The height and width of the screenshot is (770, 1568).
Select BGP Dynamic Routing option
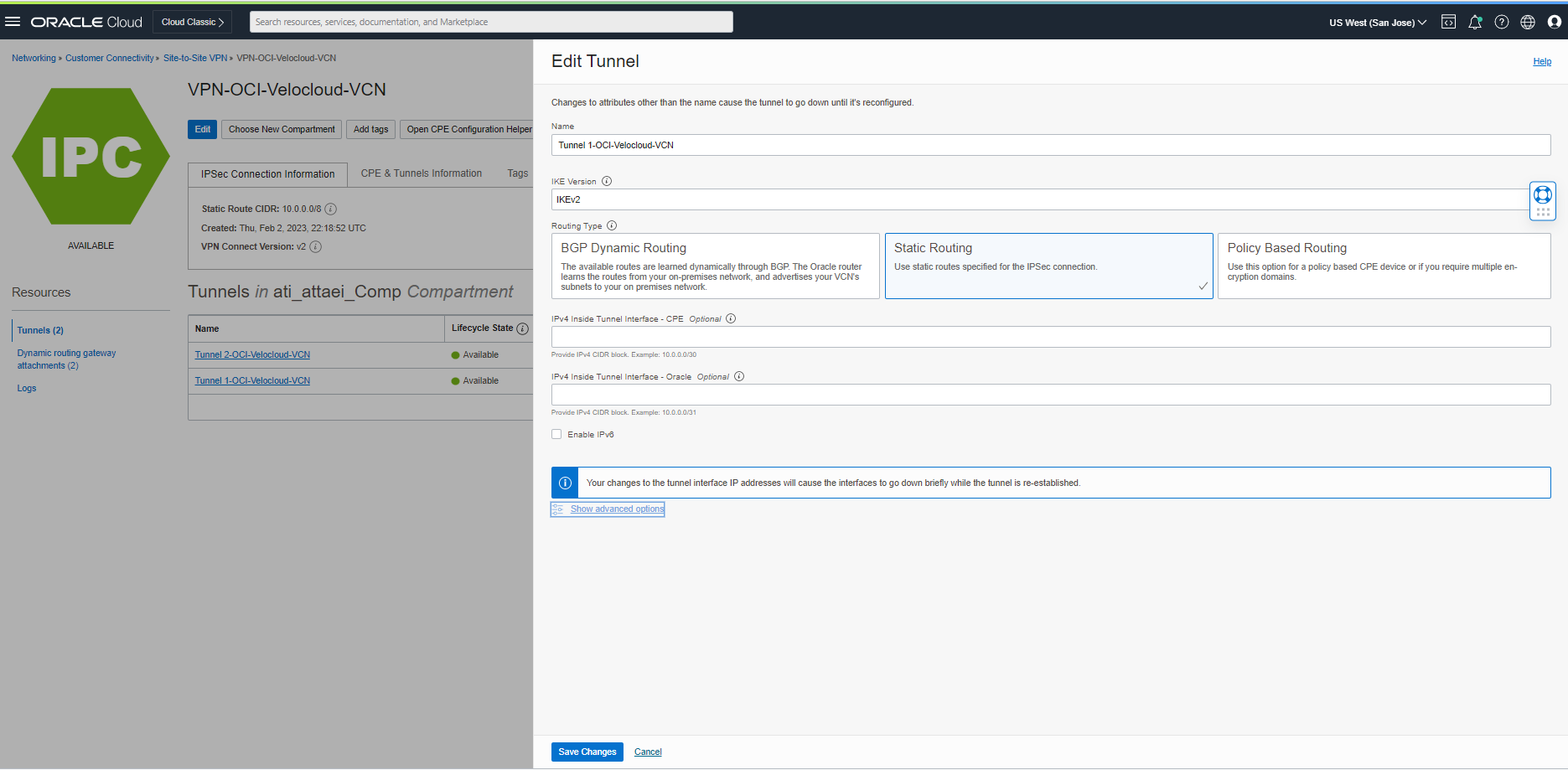pyautogui.click(x=715, y=266)
